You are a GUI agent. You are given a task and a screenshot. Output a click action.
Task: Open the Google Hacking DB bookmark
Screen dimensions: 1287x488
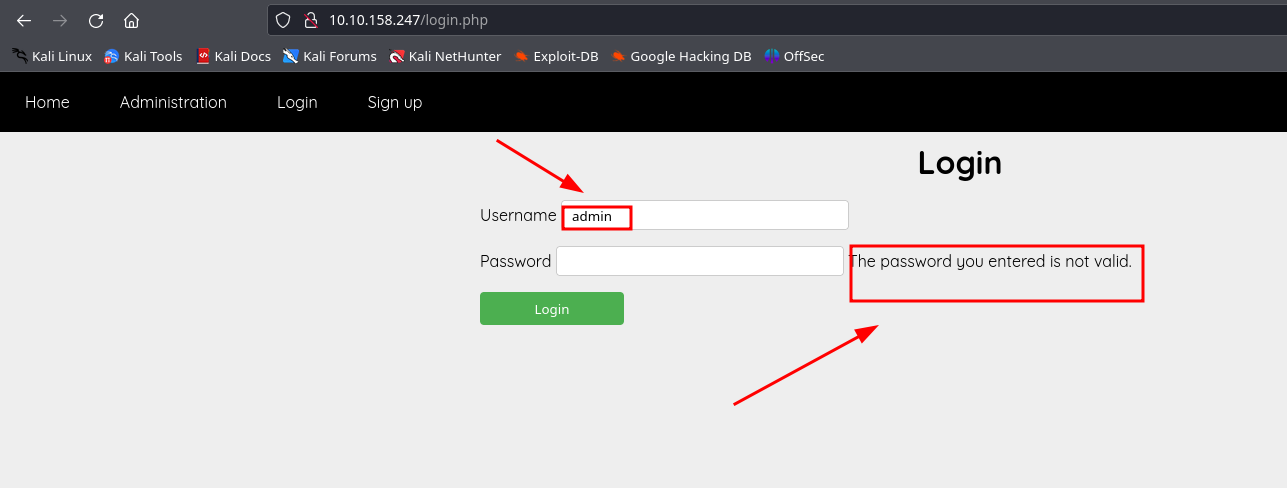point(681,56)
